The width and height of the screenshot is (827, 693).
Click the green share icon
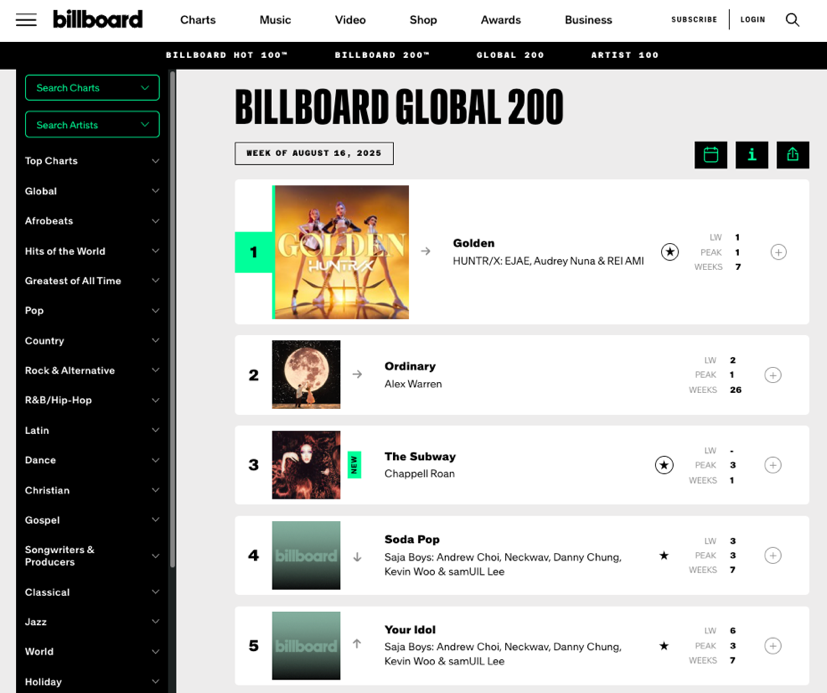[x=793, y=154]
